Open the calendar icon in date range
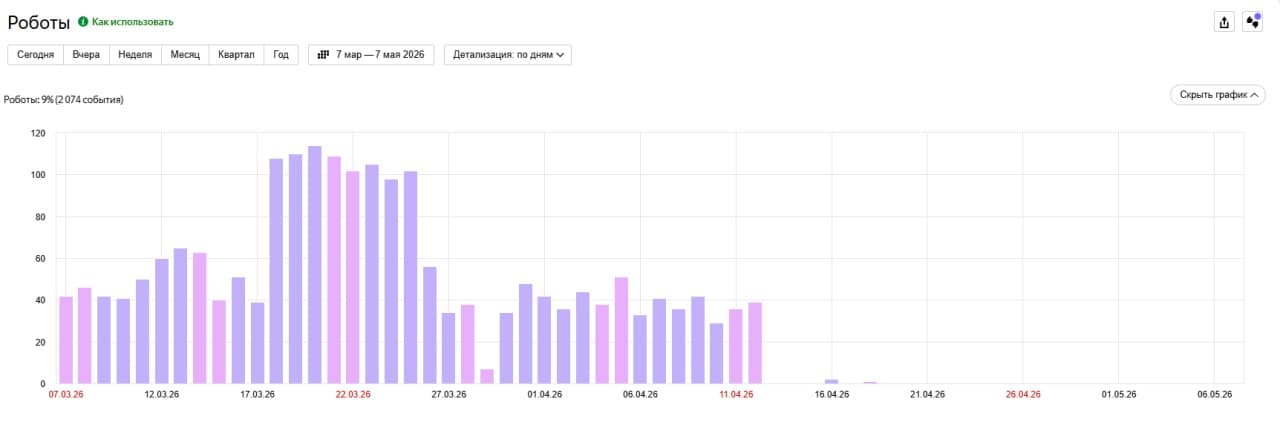This screenshot has height=439, width=1280. pyautogui.click(x=323, y=55)
